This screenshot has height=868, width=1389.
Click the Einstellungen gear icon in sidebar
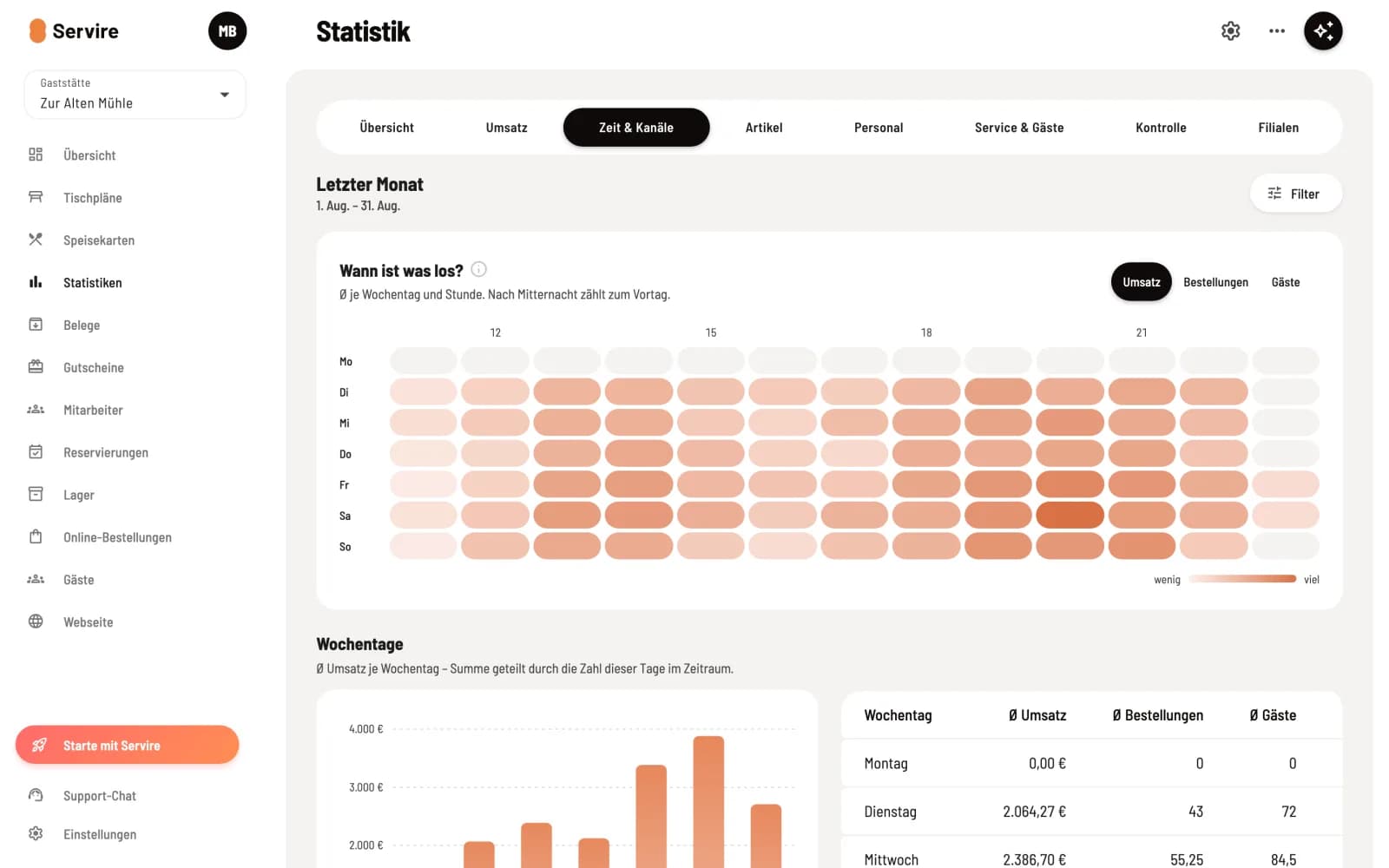click(36, 834)
